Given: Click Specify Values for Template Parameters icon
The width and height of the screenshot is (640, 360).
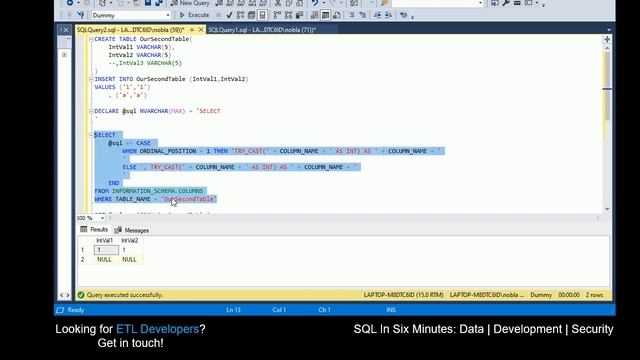Looking at the screenshot, I should [404, 15].
